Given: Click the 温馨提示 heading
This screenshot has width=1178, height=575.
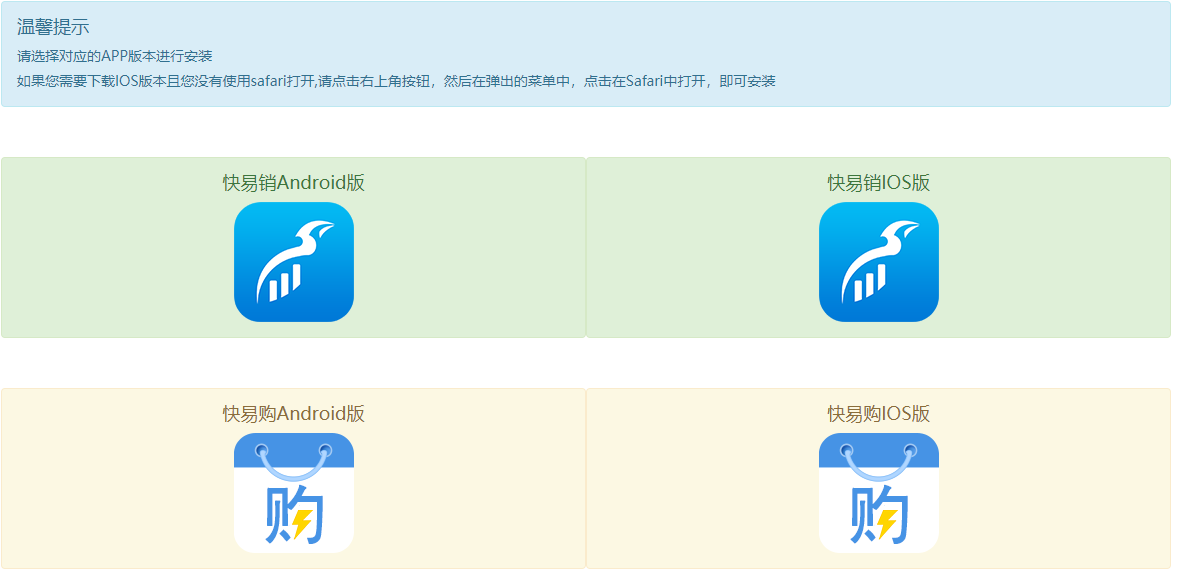Looking at the screenshot, I should pos(53,28).
